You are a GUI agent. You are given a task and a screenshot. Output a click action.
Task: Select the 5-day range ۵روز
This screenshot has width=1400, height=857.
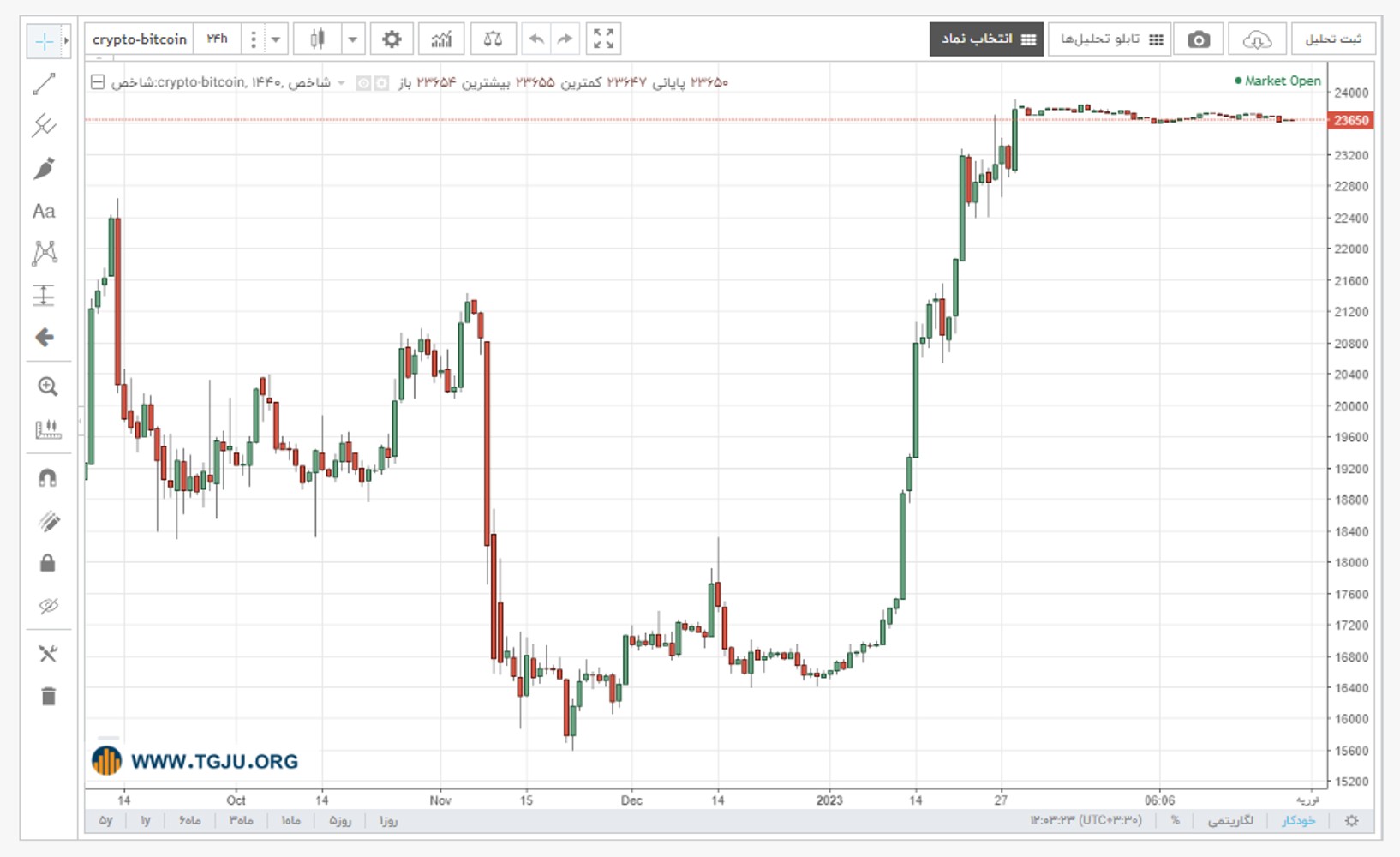(340, 821)
